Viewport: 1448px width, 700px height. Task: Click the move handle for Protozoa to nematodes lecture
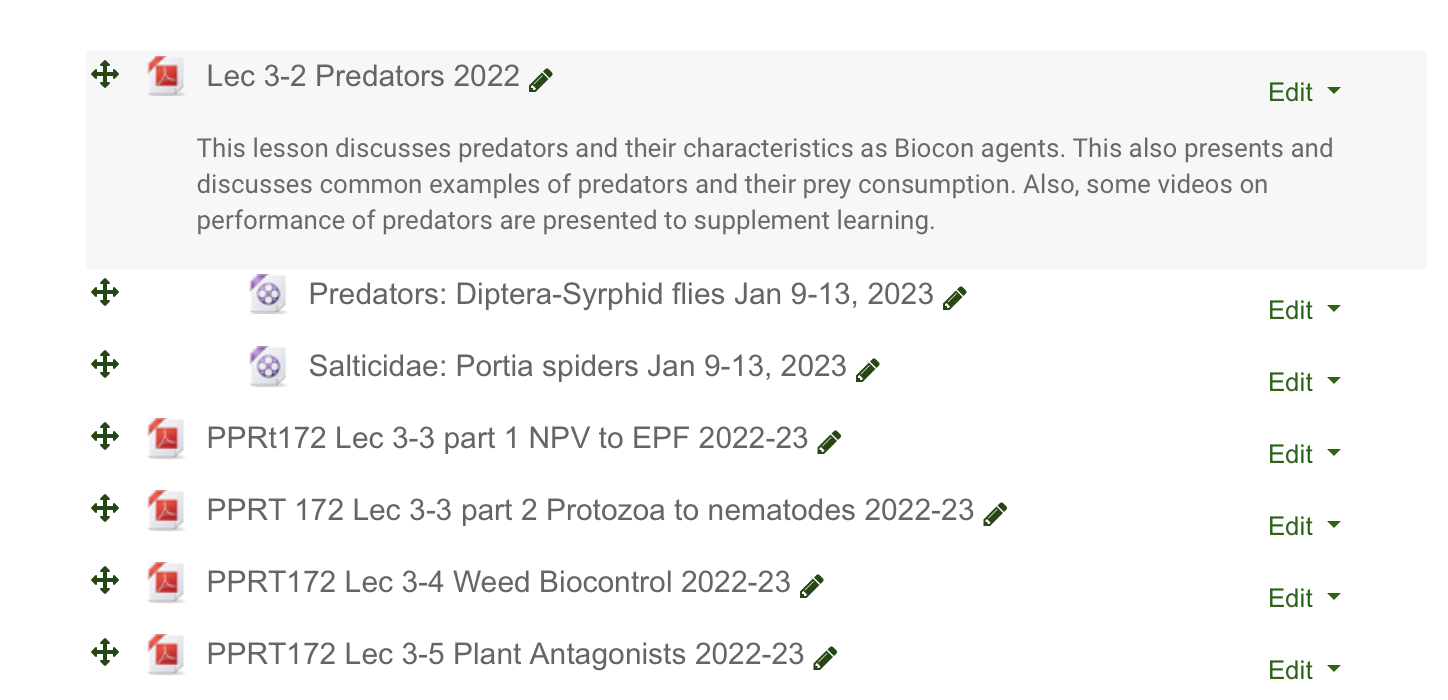point(105,508)
